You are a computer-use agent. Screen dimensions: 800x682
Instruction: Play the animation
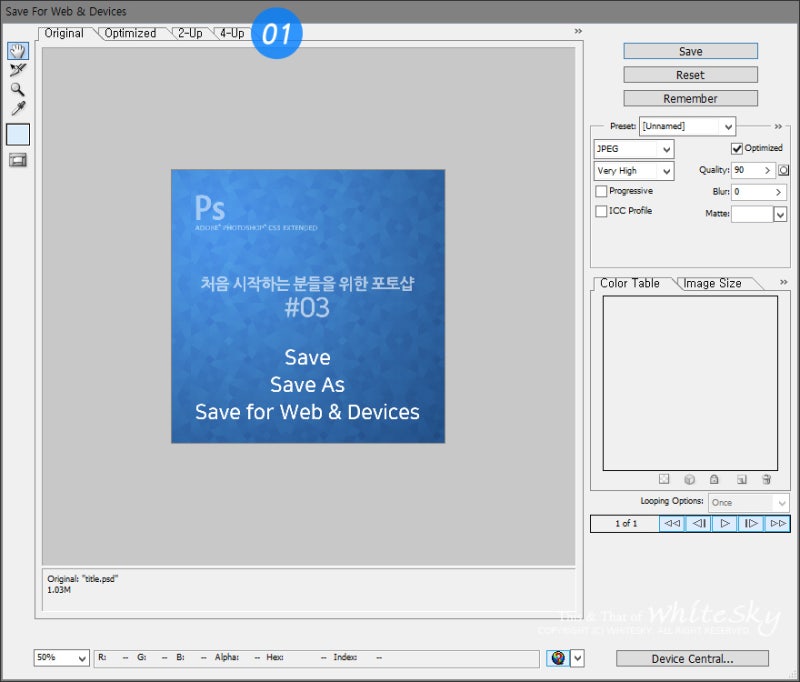724,523
